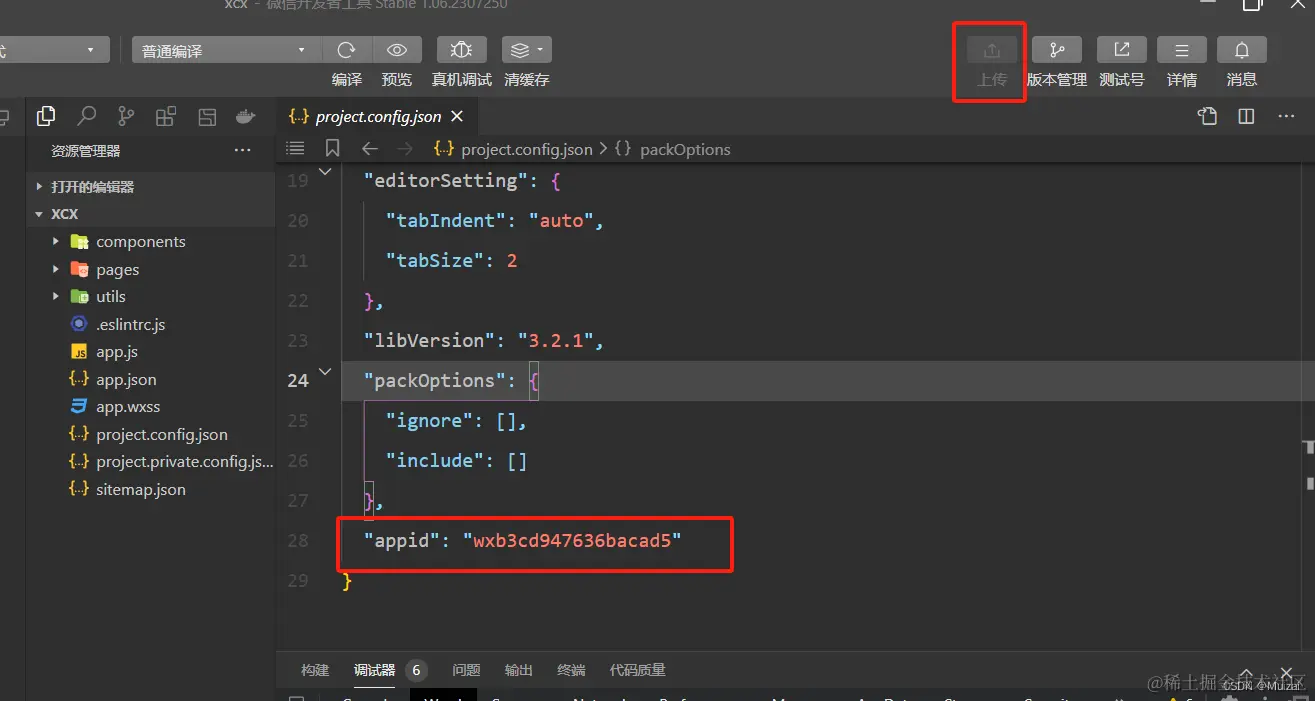Click the "include" key text

tap(435, 461)
